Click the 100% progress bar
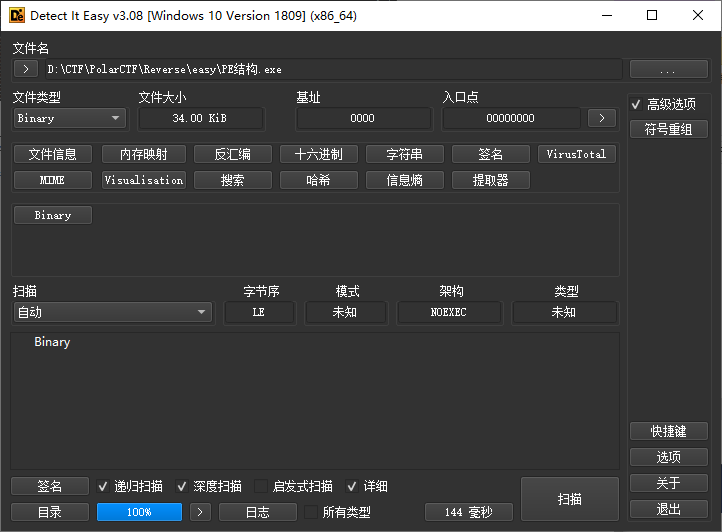 140,512
